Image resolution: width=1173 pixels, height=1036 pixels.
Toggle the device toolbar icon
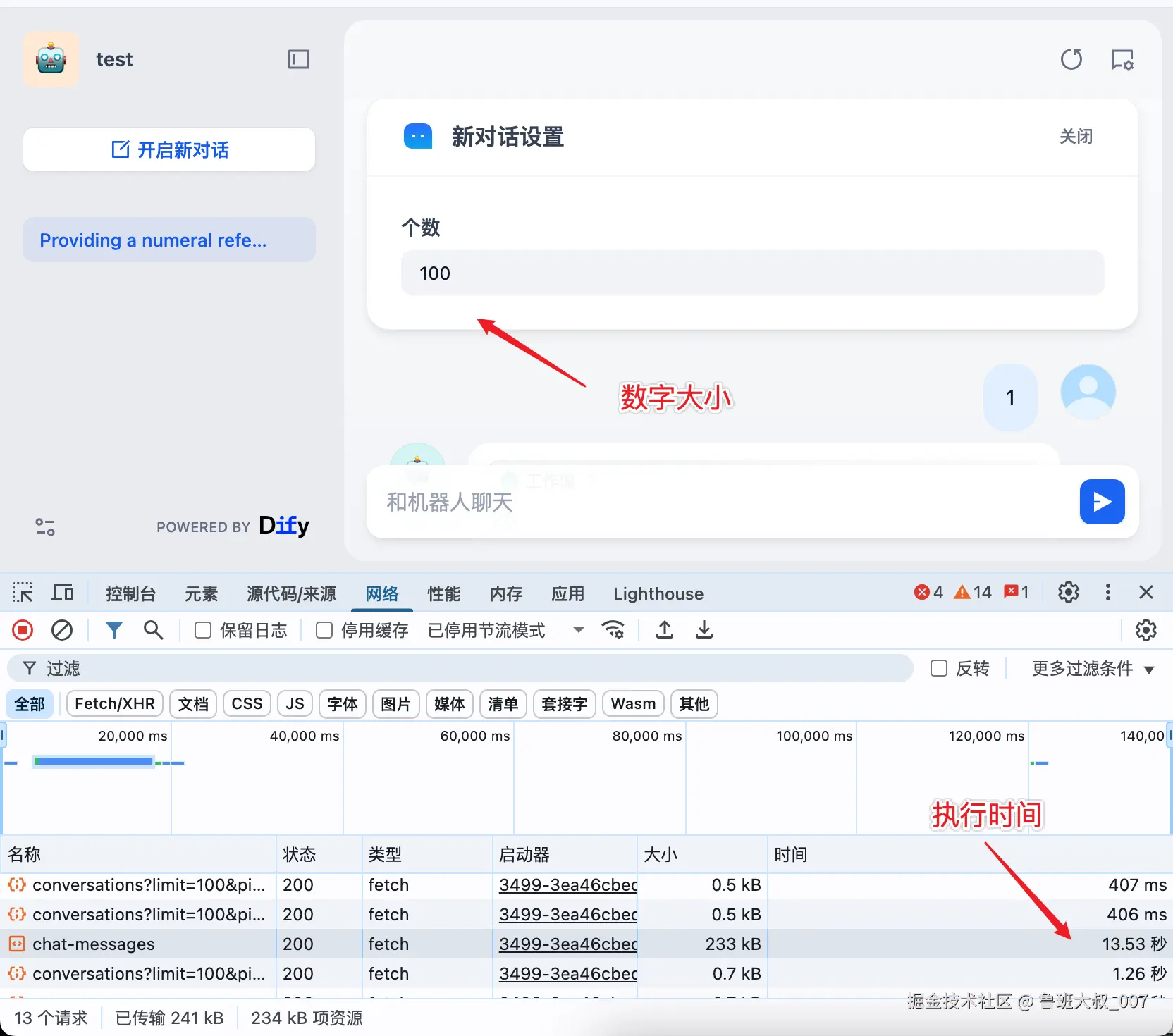coord(62,592)
